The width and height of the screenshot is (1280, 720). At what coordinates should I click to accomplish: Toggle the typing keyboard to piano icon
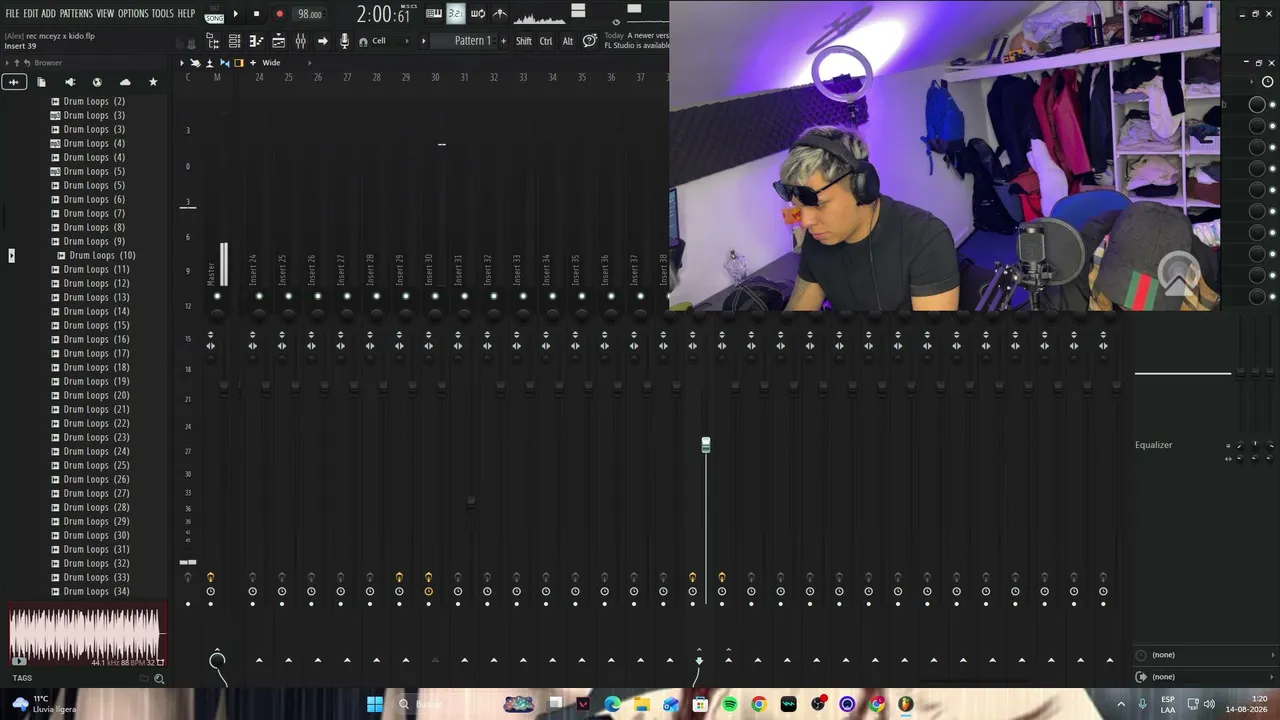pos(434,14)
